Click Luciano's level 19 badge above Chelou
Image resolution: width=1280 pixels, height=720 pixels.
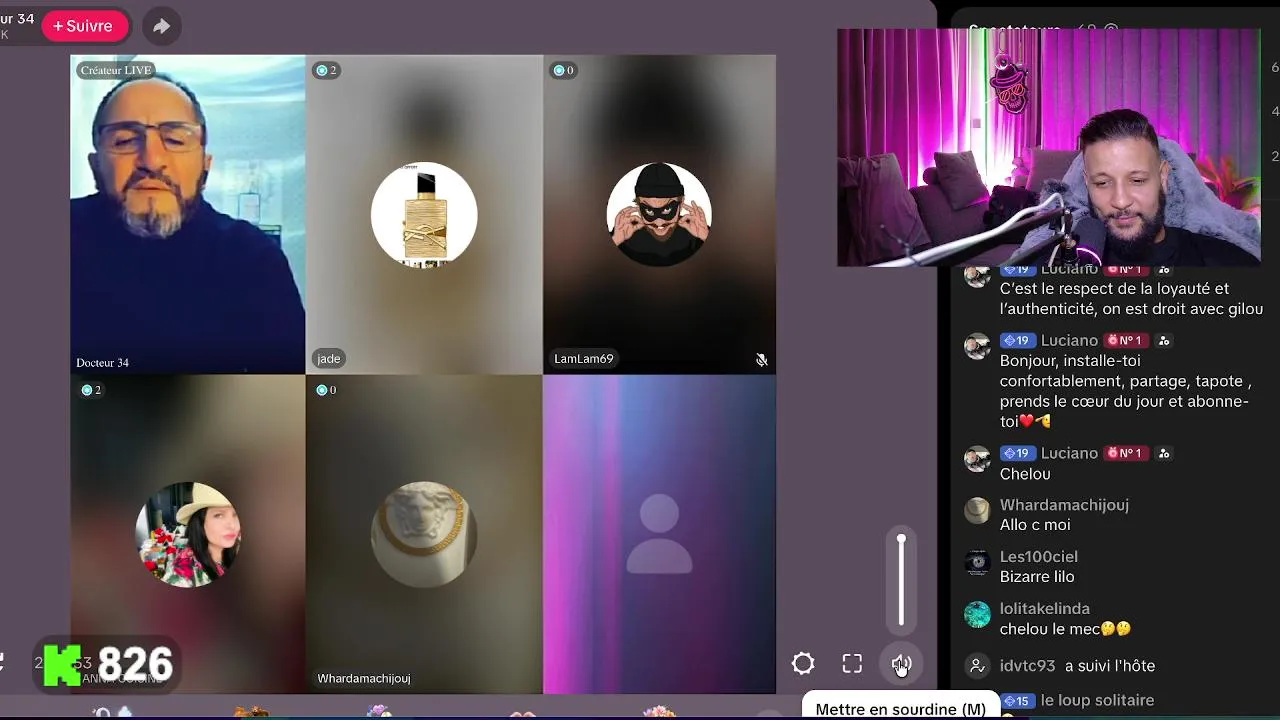pos(1017,453)
